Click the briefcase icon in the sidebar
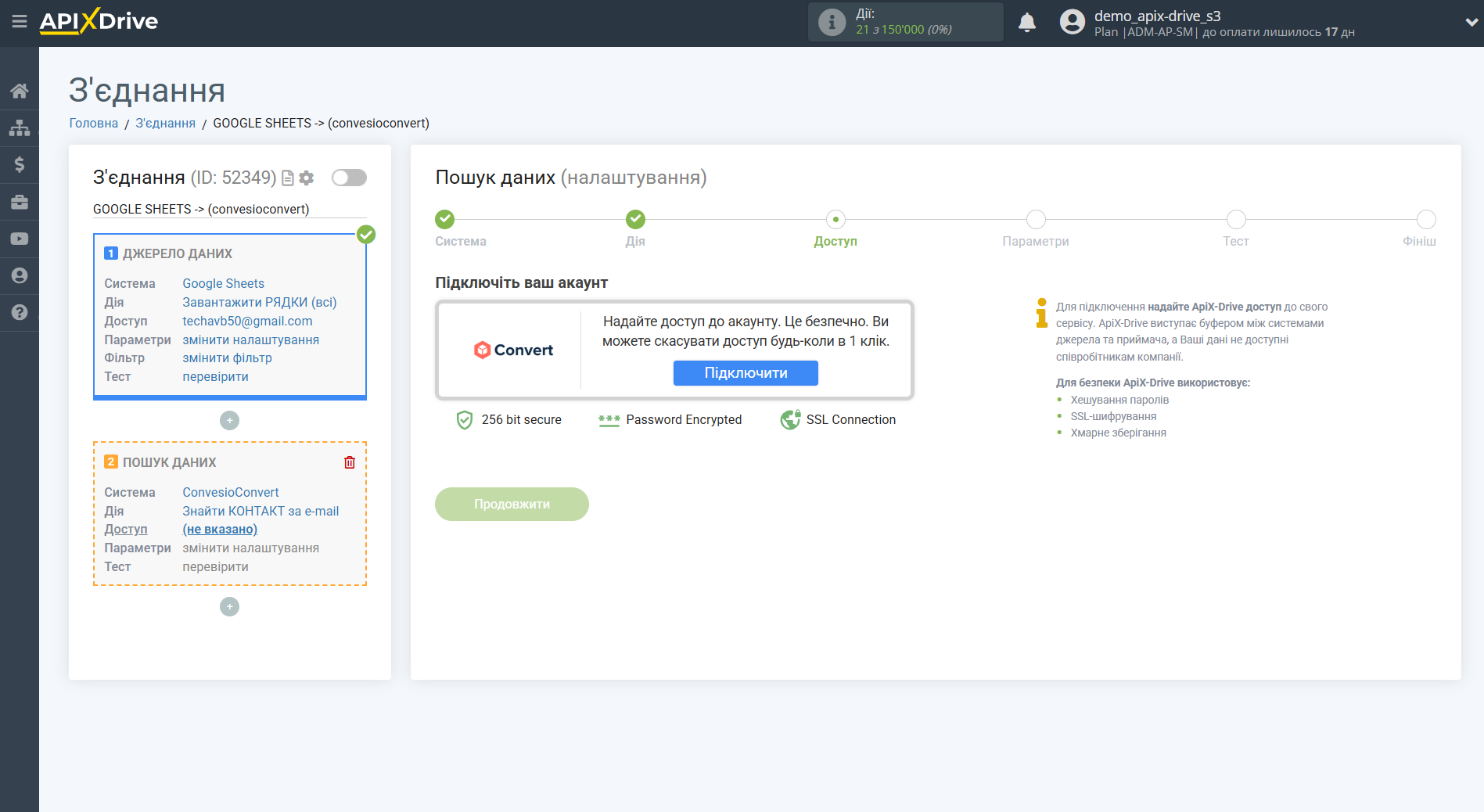 point(20,202)
